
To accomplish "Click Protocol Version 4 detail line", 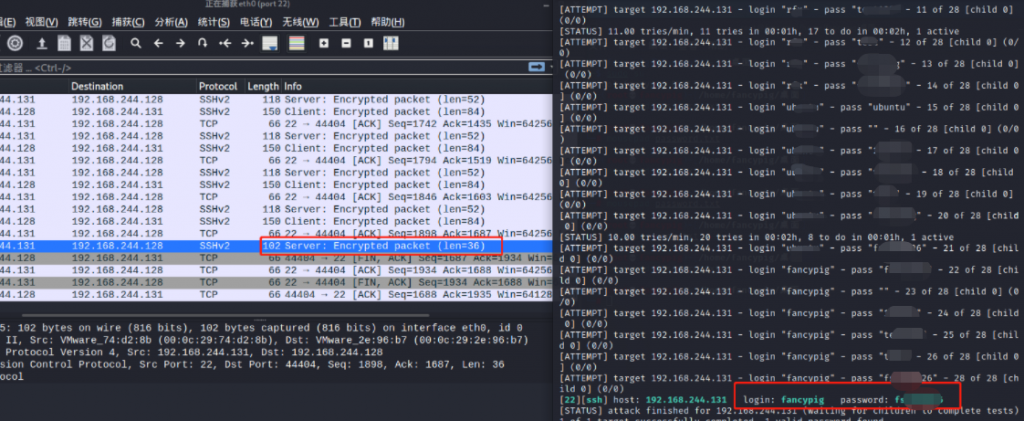I will (x=191, y=352).
